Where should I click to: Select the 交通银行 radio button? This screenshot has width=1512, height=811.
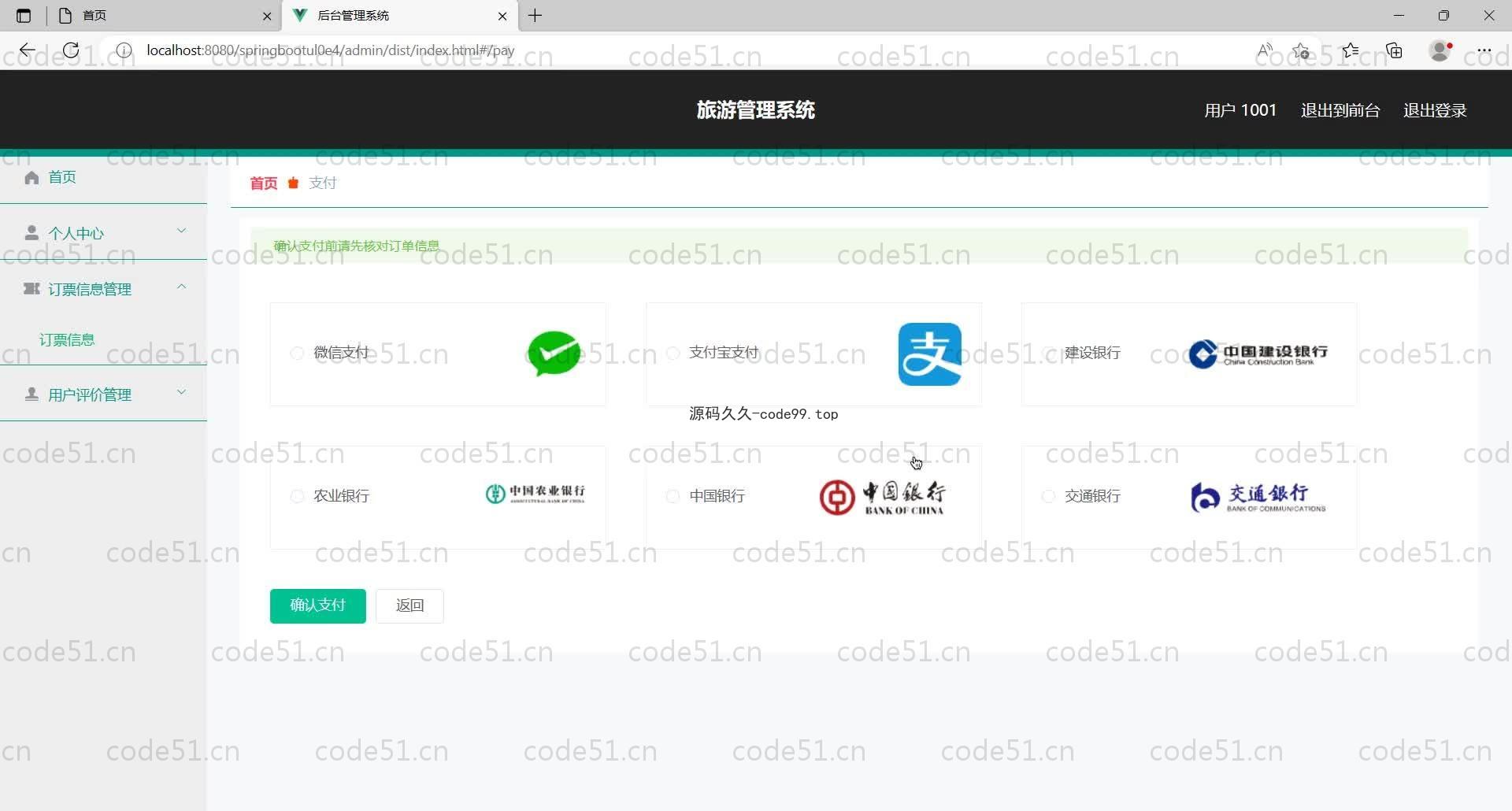pos(1048,496)
